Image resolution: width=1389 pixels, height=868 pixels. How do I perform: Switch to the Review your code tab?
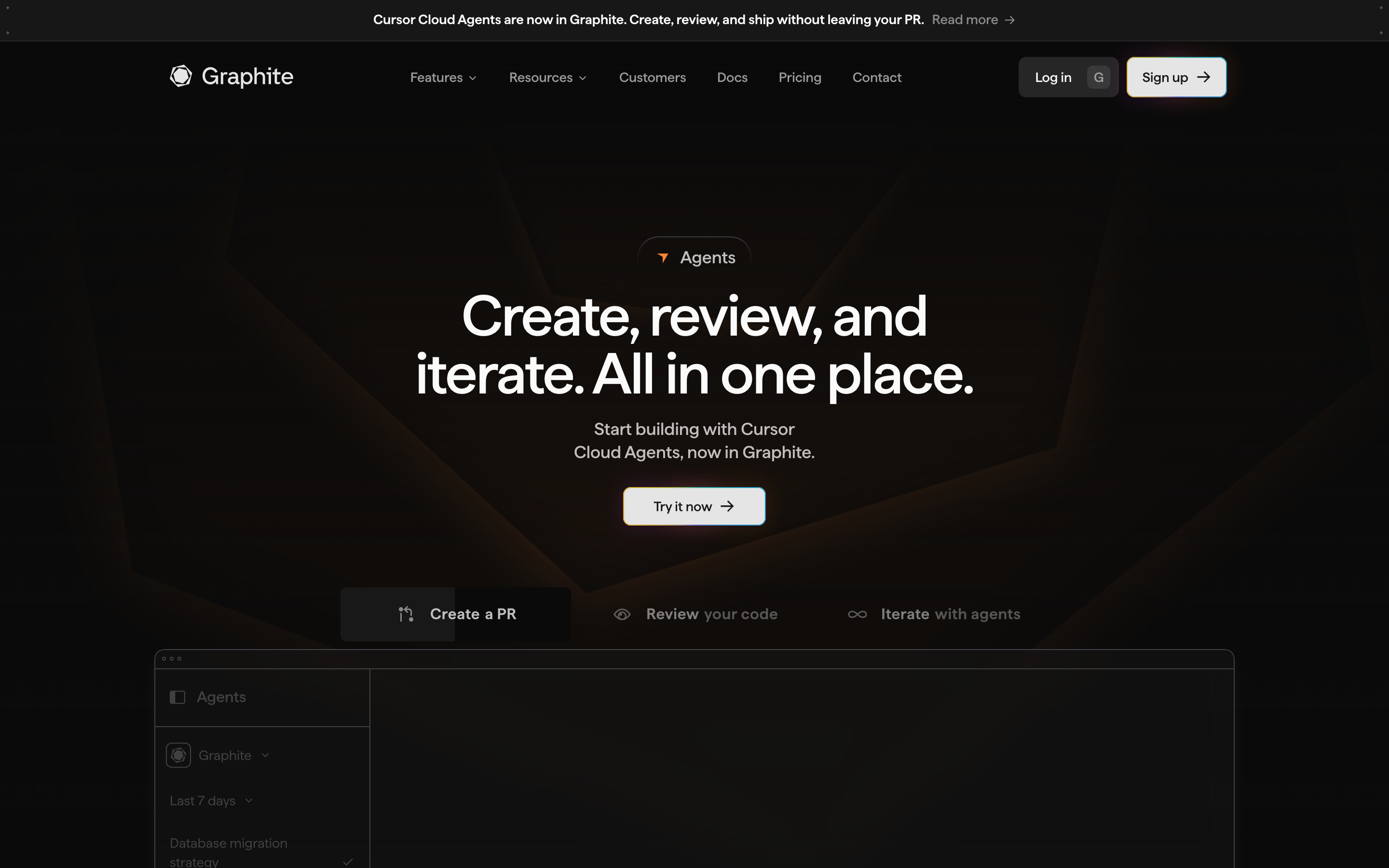point(695,614)
